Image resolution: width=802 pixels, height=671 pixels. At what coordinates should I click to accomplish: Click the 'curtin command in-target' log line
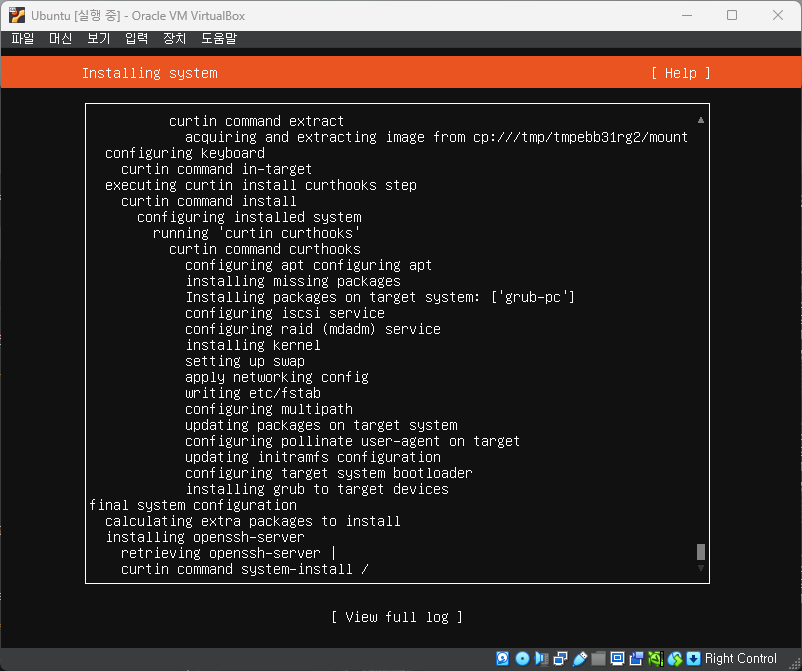(216, 169)
